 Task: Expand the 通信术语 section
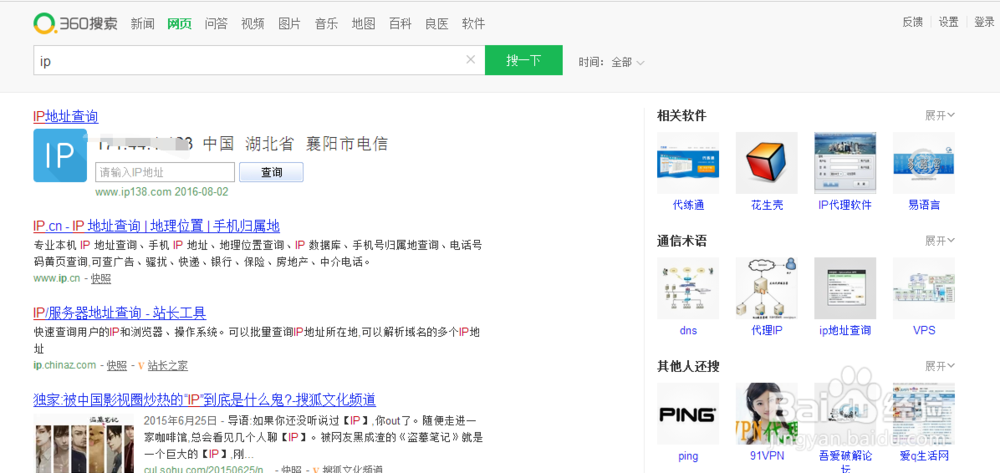pos(940,241)
